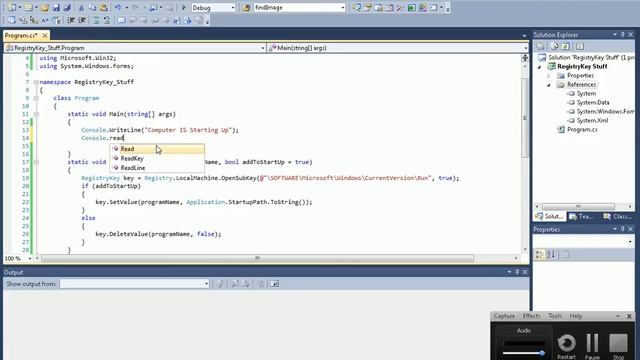The width and height of the screenshot is (640, 360).
Task: Click the code editor horizontal scrollbar
Action: [x=257, y=258]
